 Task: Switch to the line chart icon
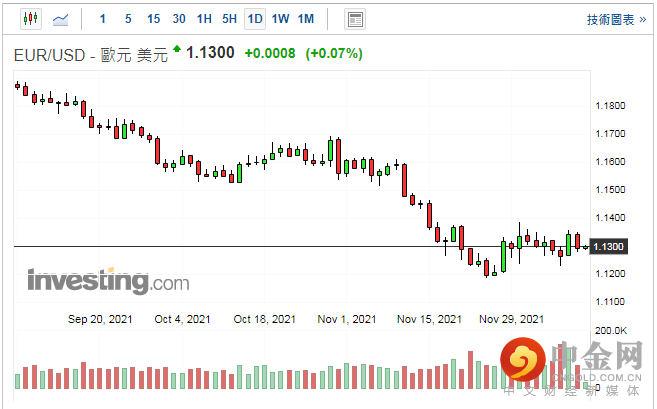coord(60,19)
